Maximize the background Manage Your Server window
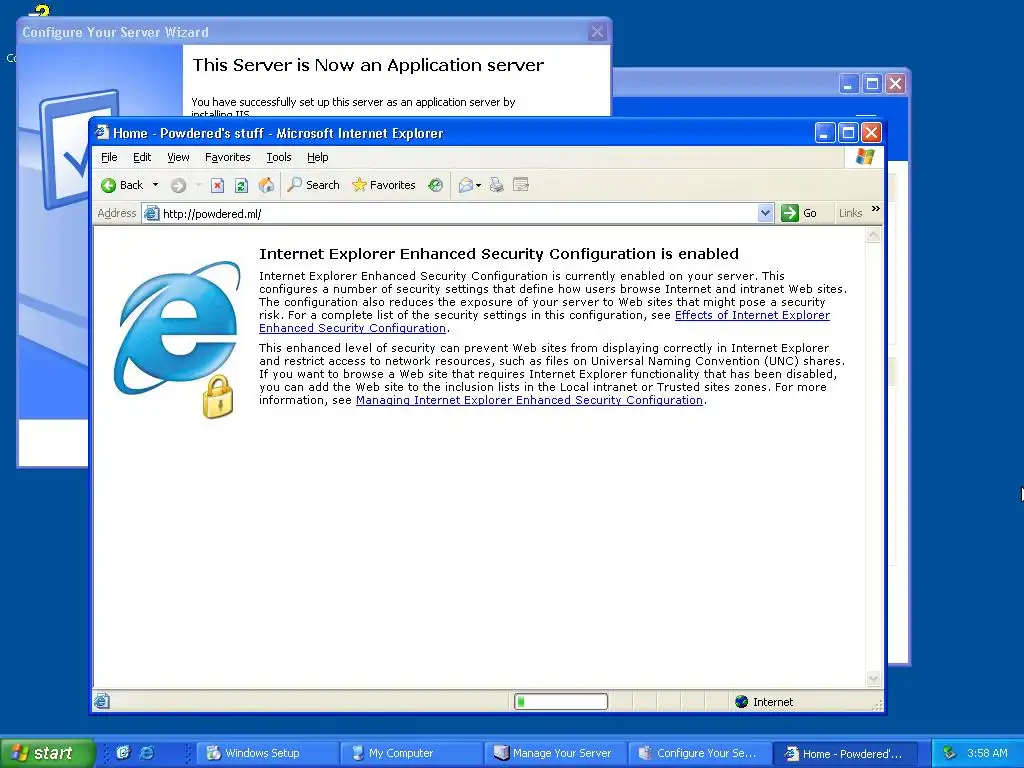 click(872, 84)
